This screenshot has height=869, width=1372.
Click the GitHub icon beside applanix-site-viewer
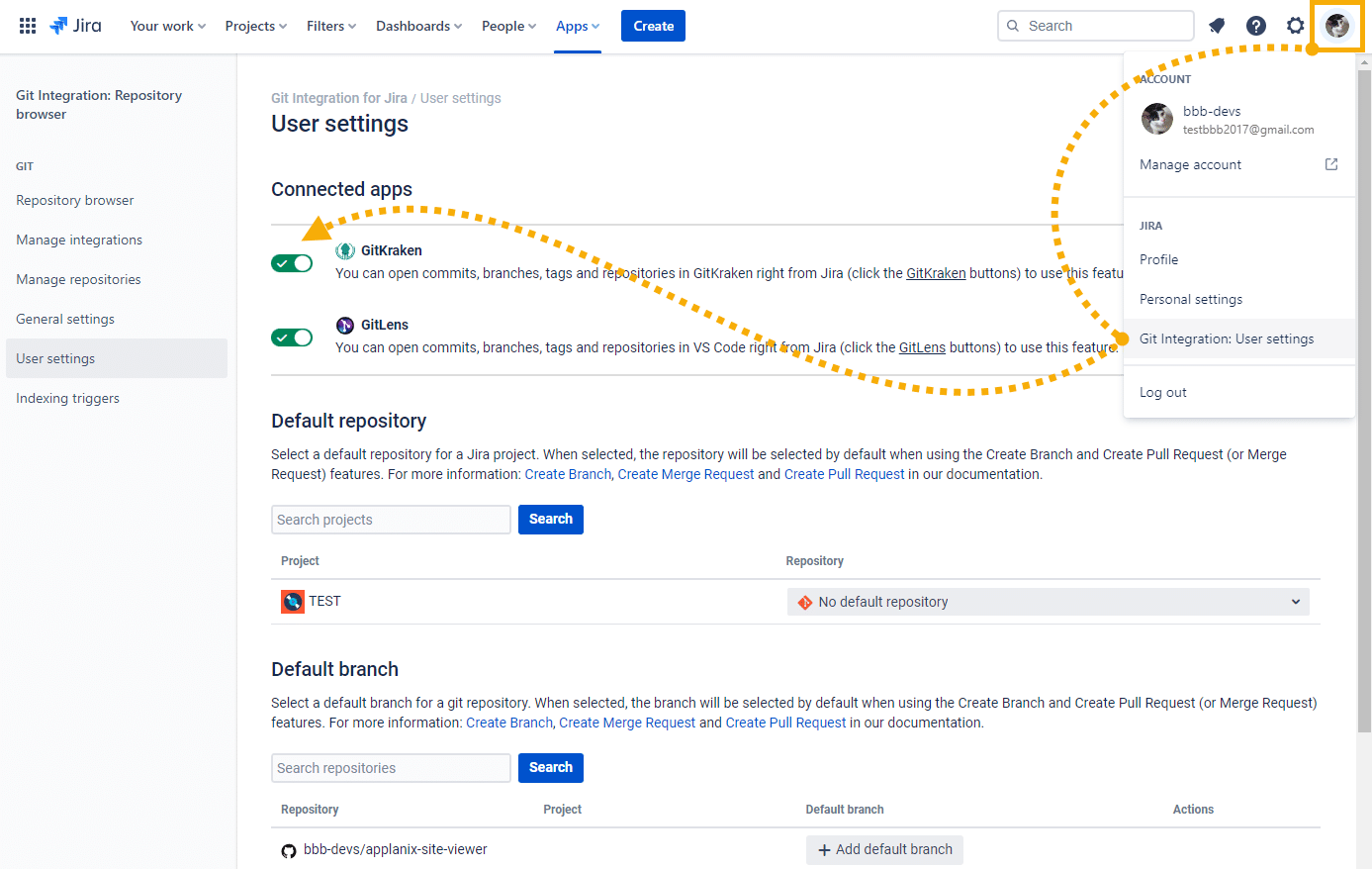tap(289, 850)
